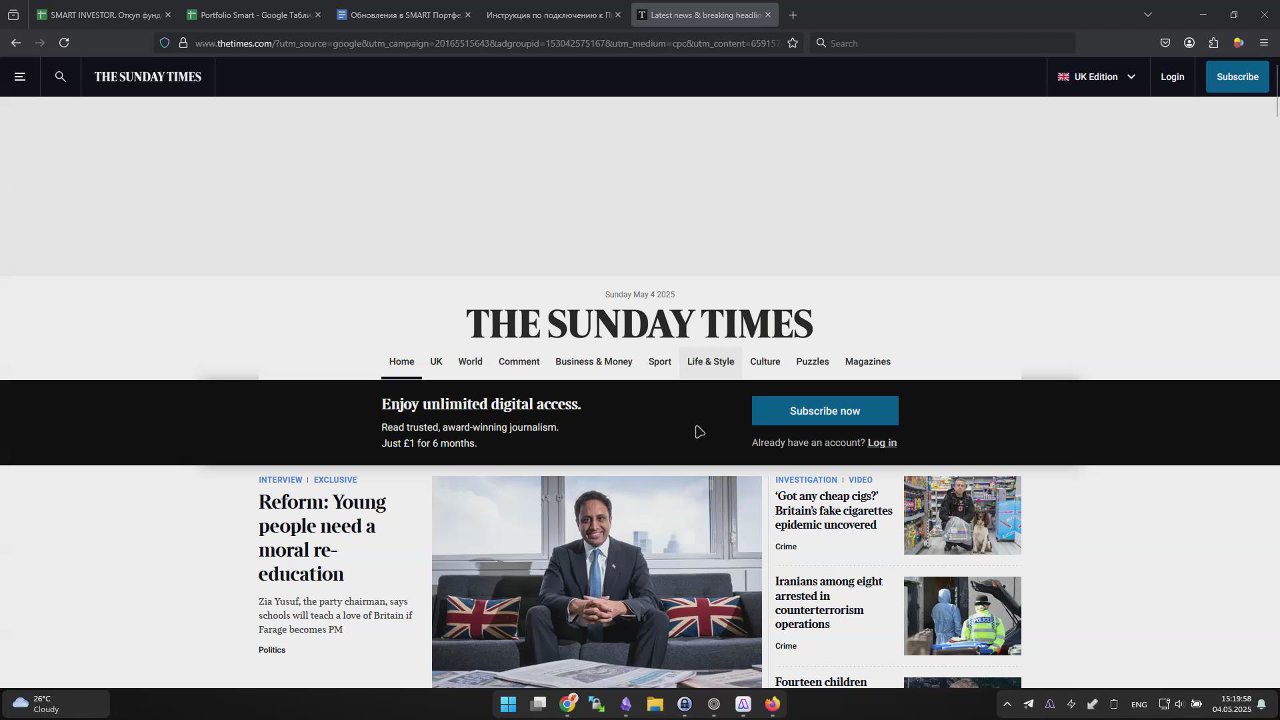
Task: Show hidden system tray icons chevron
Action: coord(1007,704)
